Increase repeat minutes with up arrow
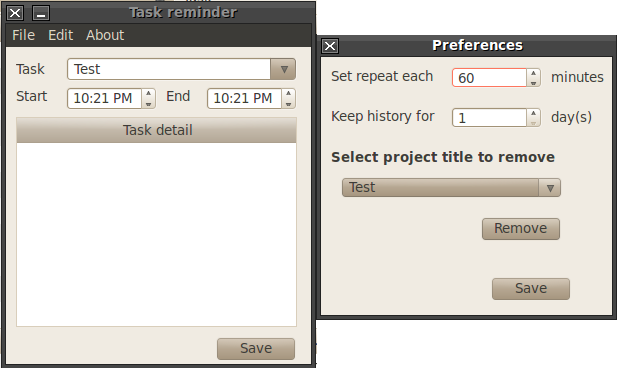 coord(533,73)
